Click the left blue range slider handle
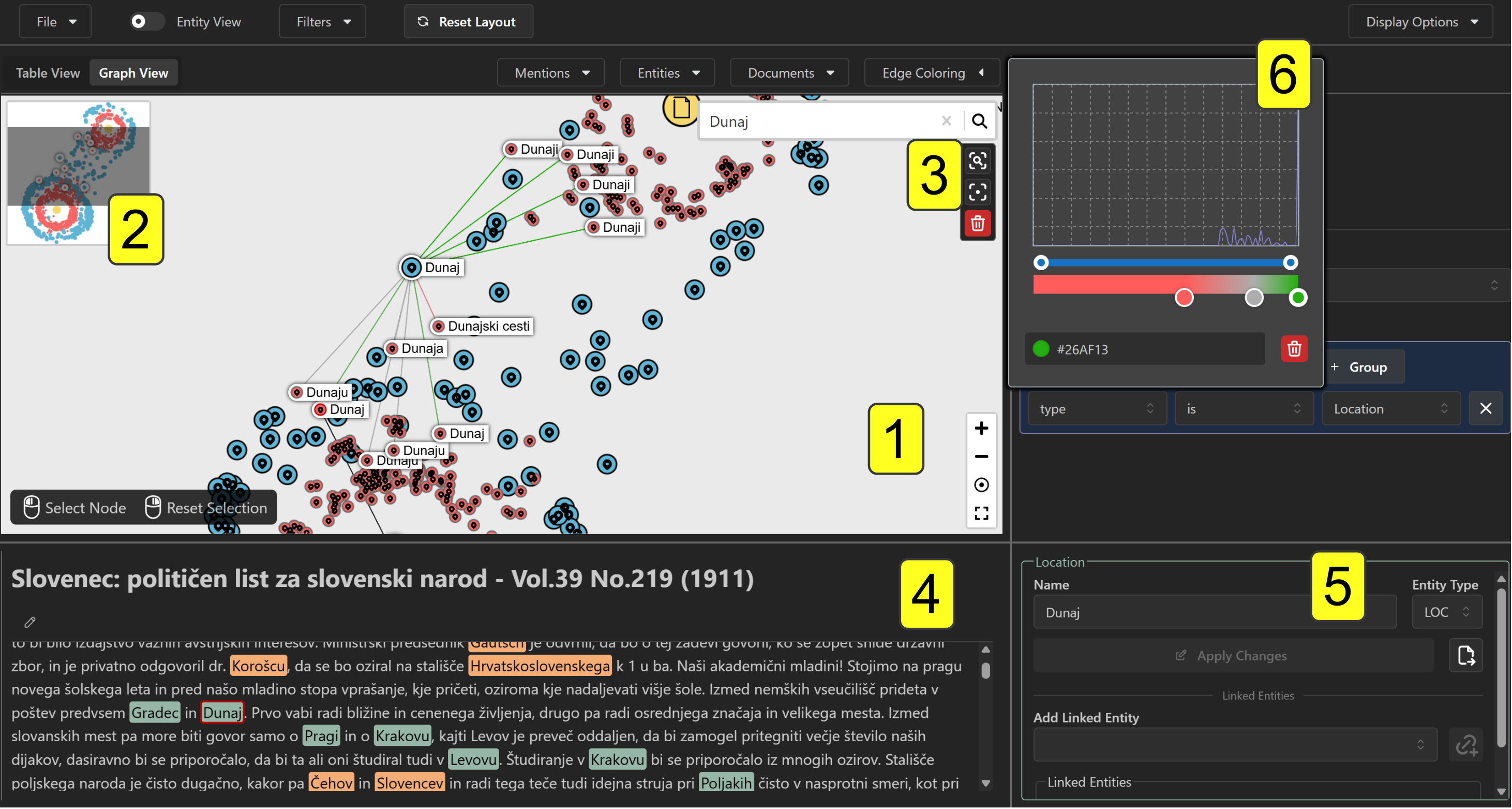This screenshot has height=809, width=1512. pyautogui.click(x=1041, y=262)
